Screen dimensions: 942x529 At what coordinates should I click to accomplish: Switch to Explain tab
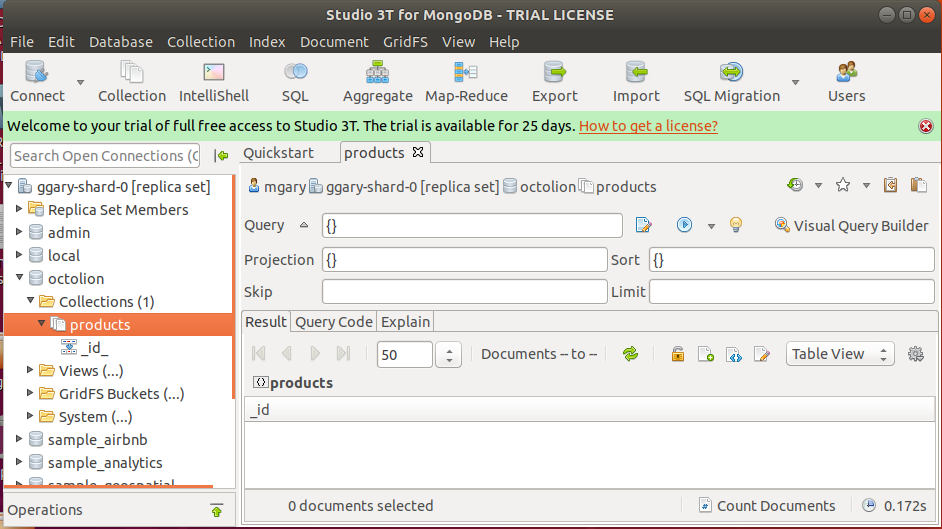pos(406,322)
